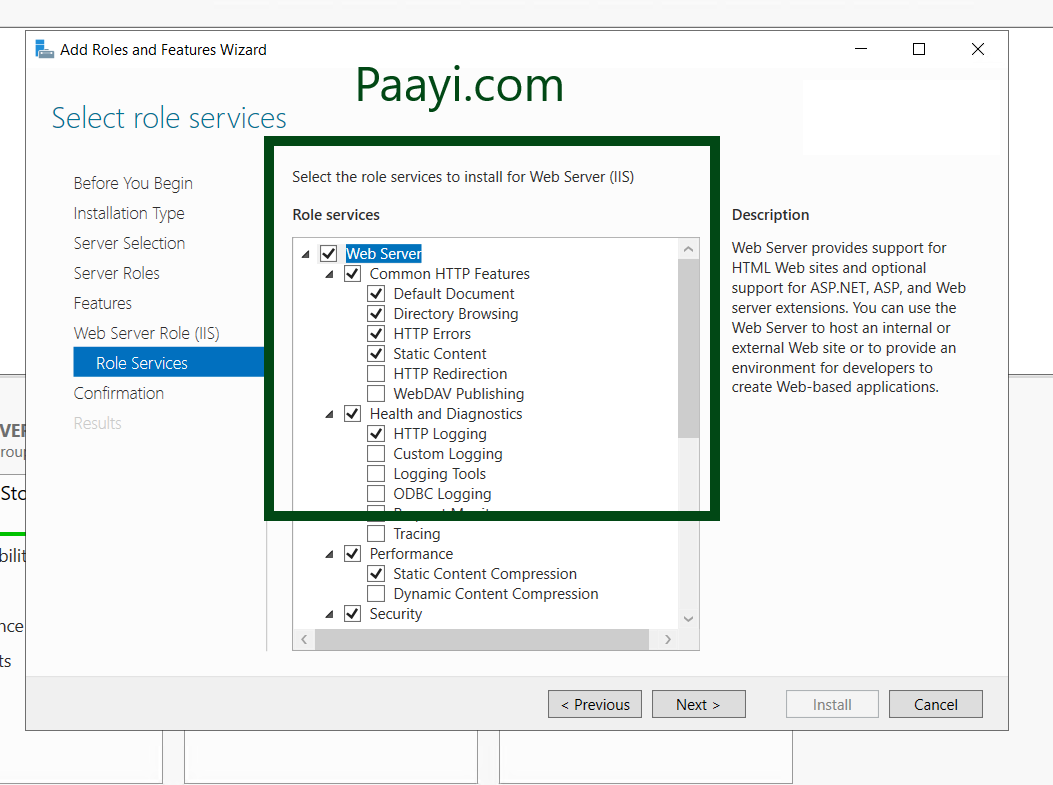The image size is (1053, 785).
Task: Enable Custom Logging
Action: pyautogui.click(x=376, y=453)
